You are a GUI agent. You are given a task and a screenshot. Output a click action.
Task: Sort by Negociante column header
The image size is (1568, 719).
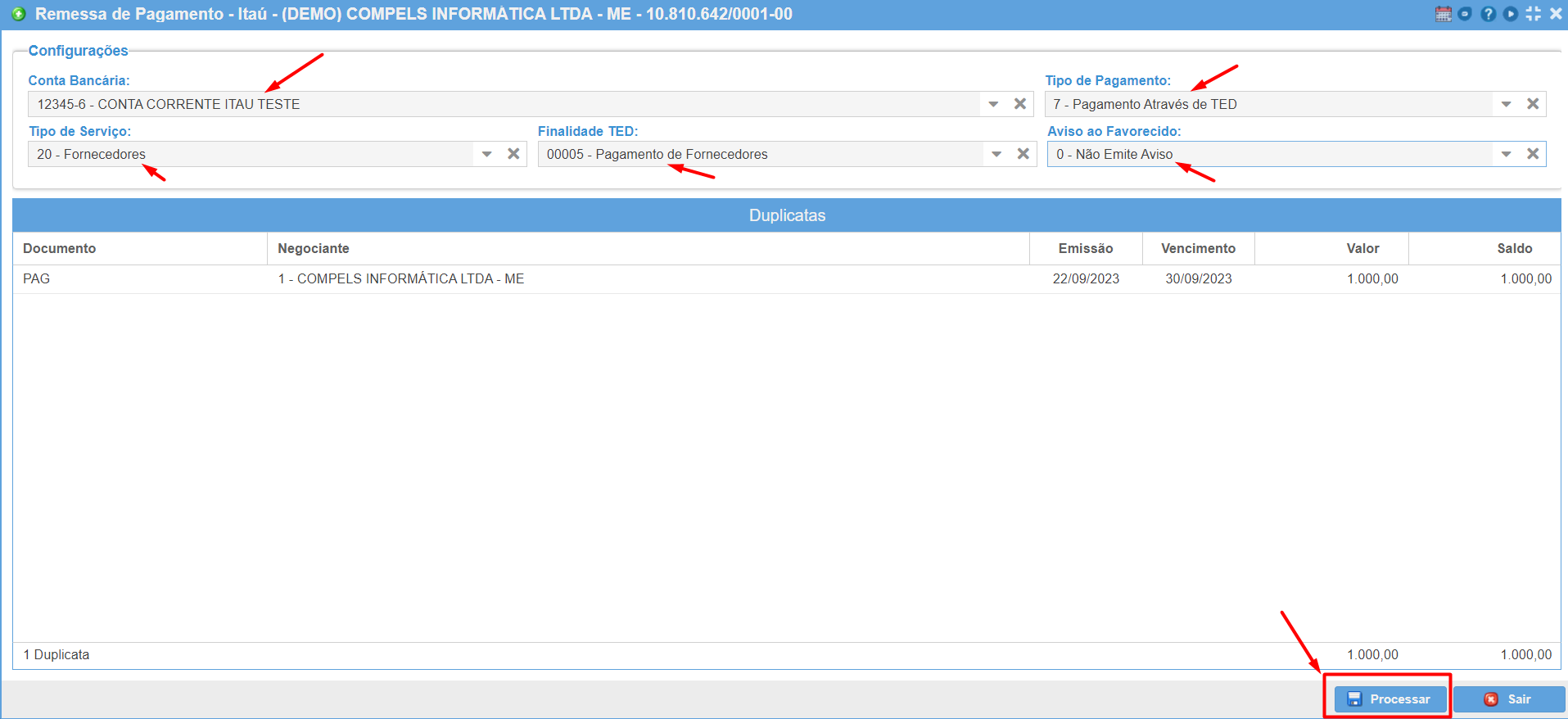click(x=648, y=248)
